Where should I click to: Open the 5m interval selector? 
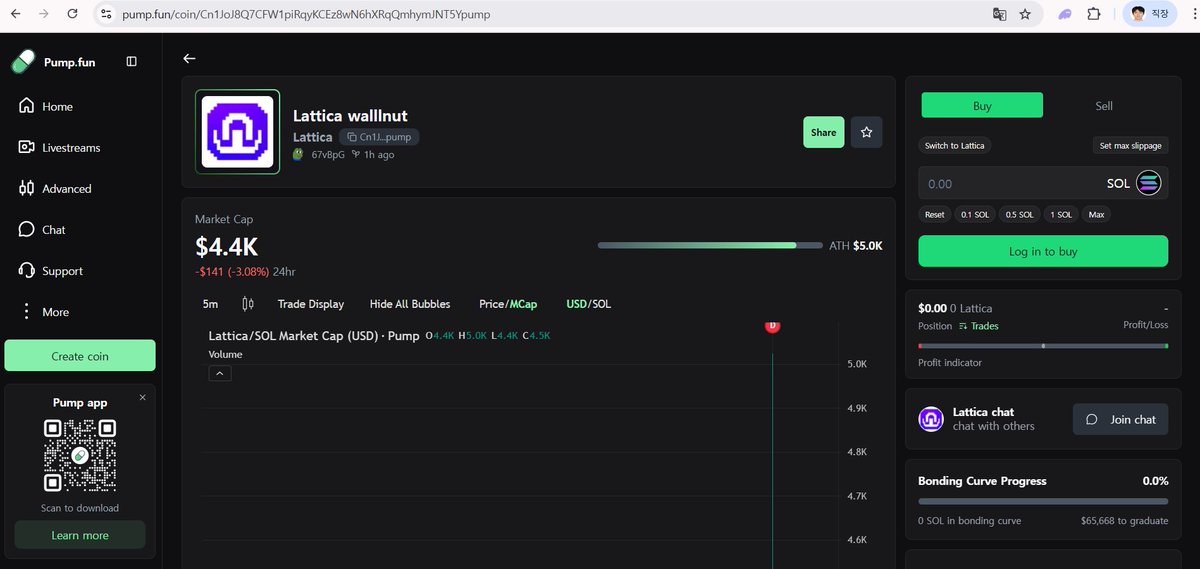click(210, 304)
